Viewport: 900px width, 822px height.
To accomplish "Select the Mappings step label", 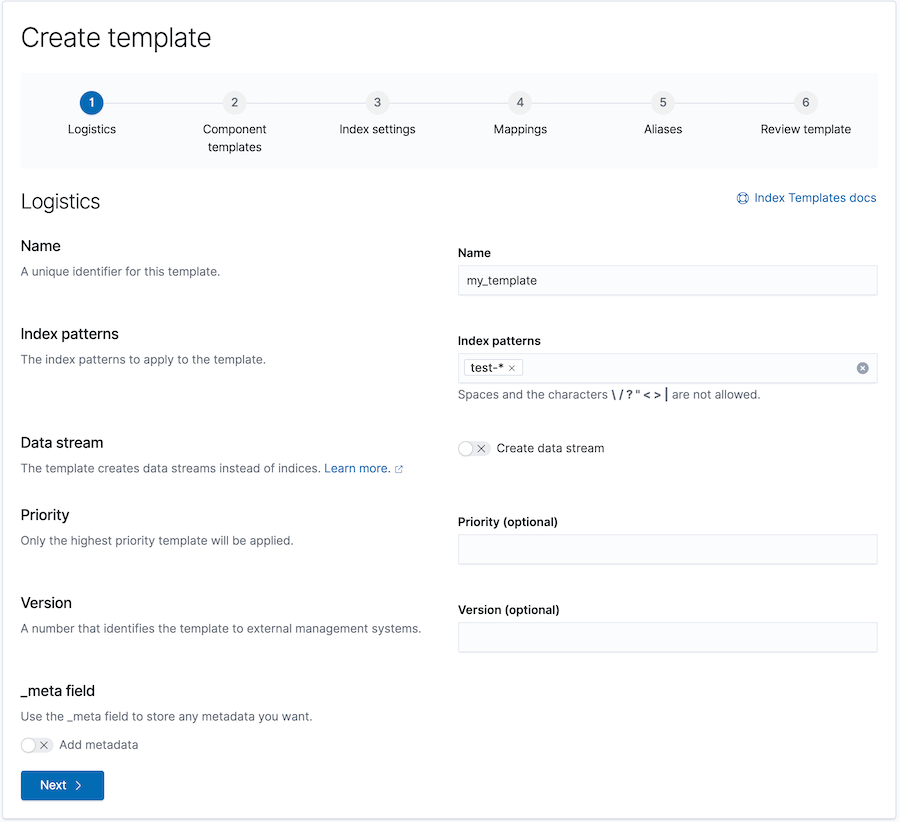I will pyautogui.click(x=519, y=129).
